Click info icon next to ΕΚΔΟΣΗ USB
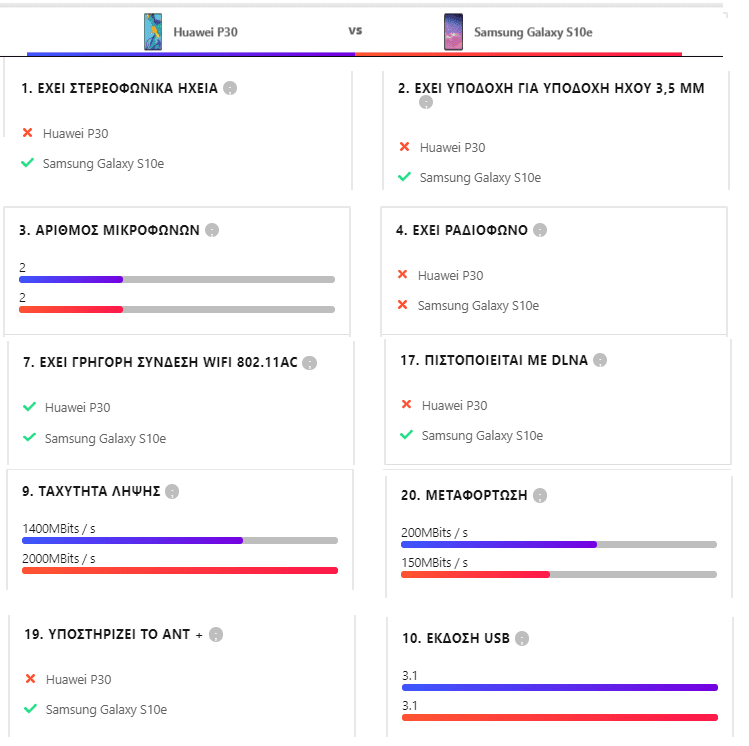 [521, 638]
